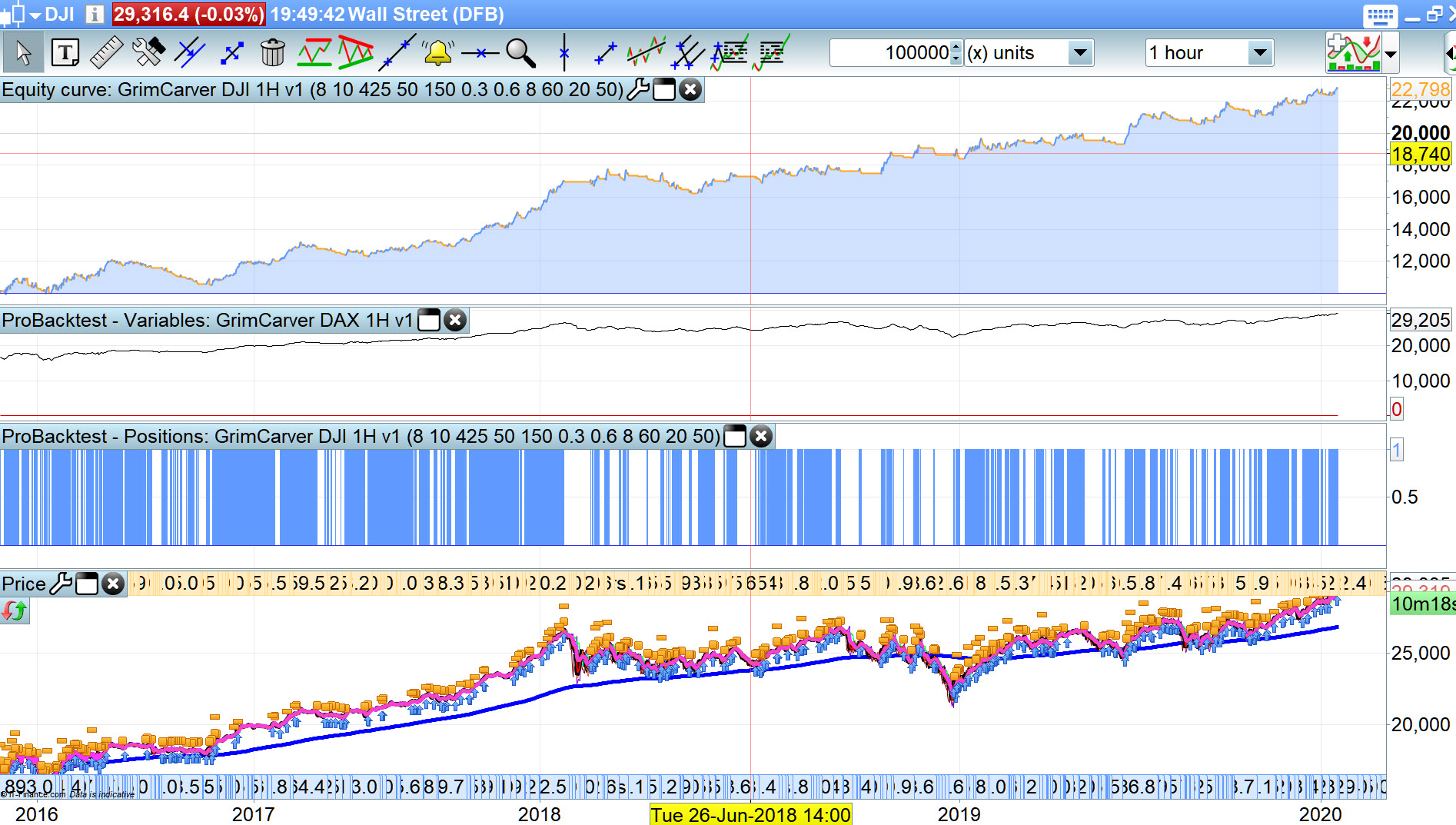
Task: Toggle Equity curve panel window detach
Action: [664, 90]
